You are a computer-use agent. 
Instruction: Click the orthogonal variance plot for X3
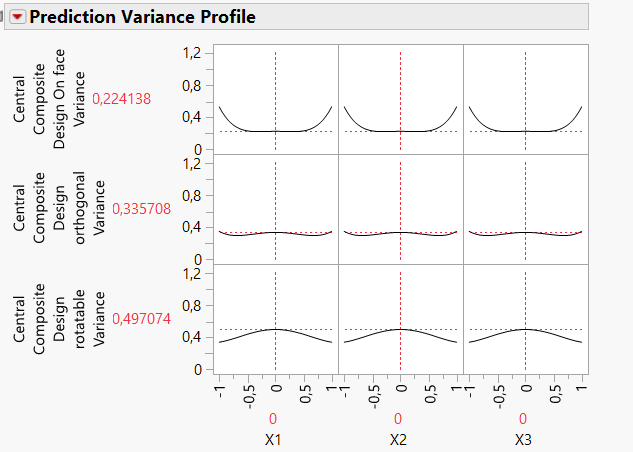[x=526, y=209]
